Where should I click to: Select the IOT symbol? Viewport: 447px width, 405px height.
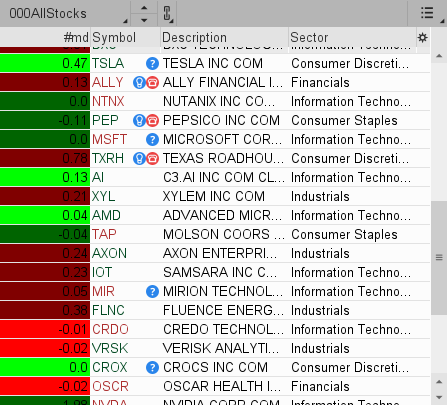pyautogui.click(x=102, y=272)
